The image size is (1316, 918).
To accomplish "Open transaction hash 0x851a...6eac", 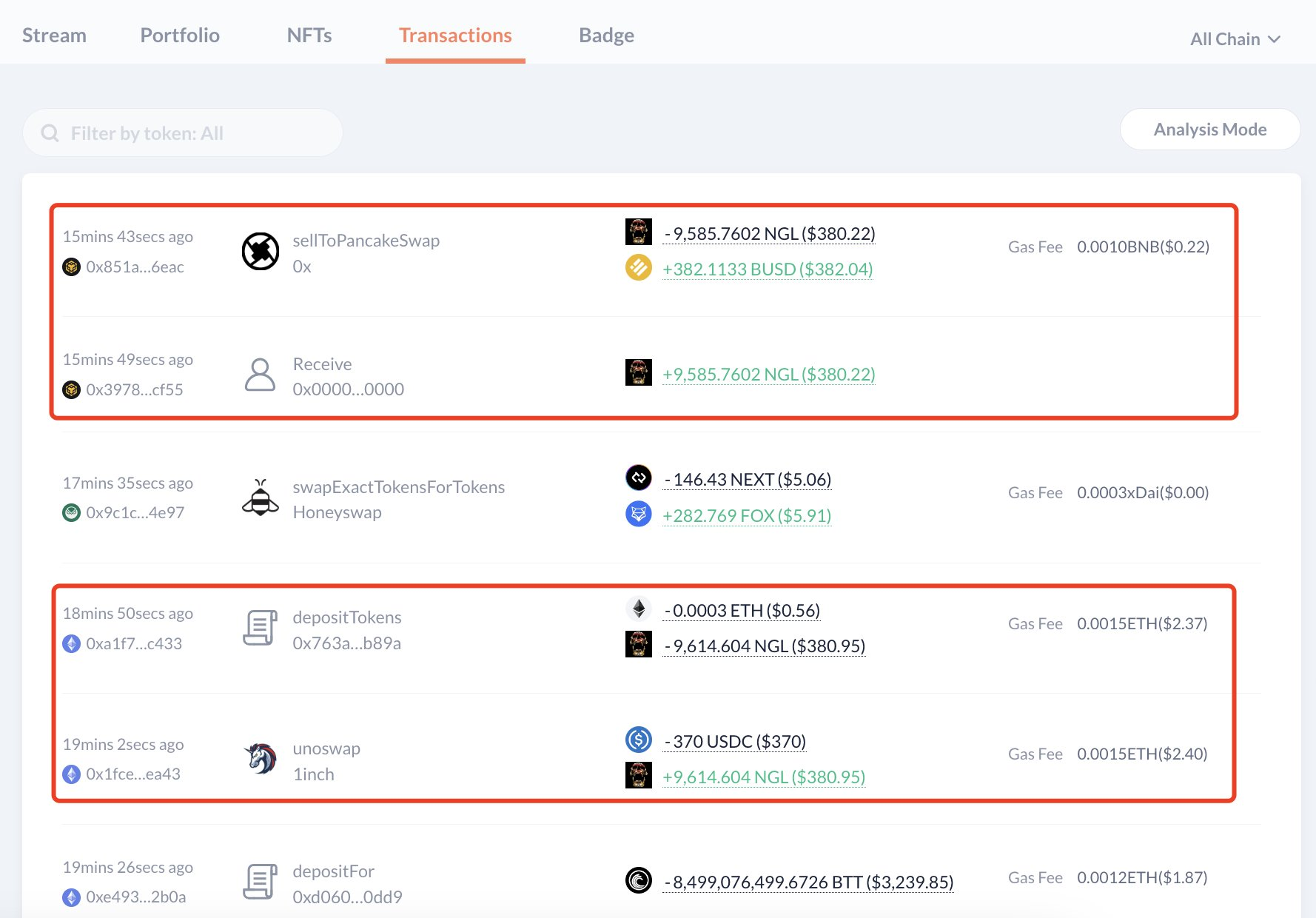I will tap(135, 267).
